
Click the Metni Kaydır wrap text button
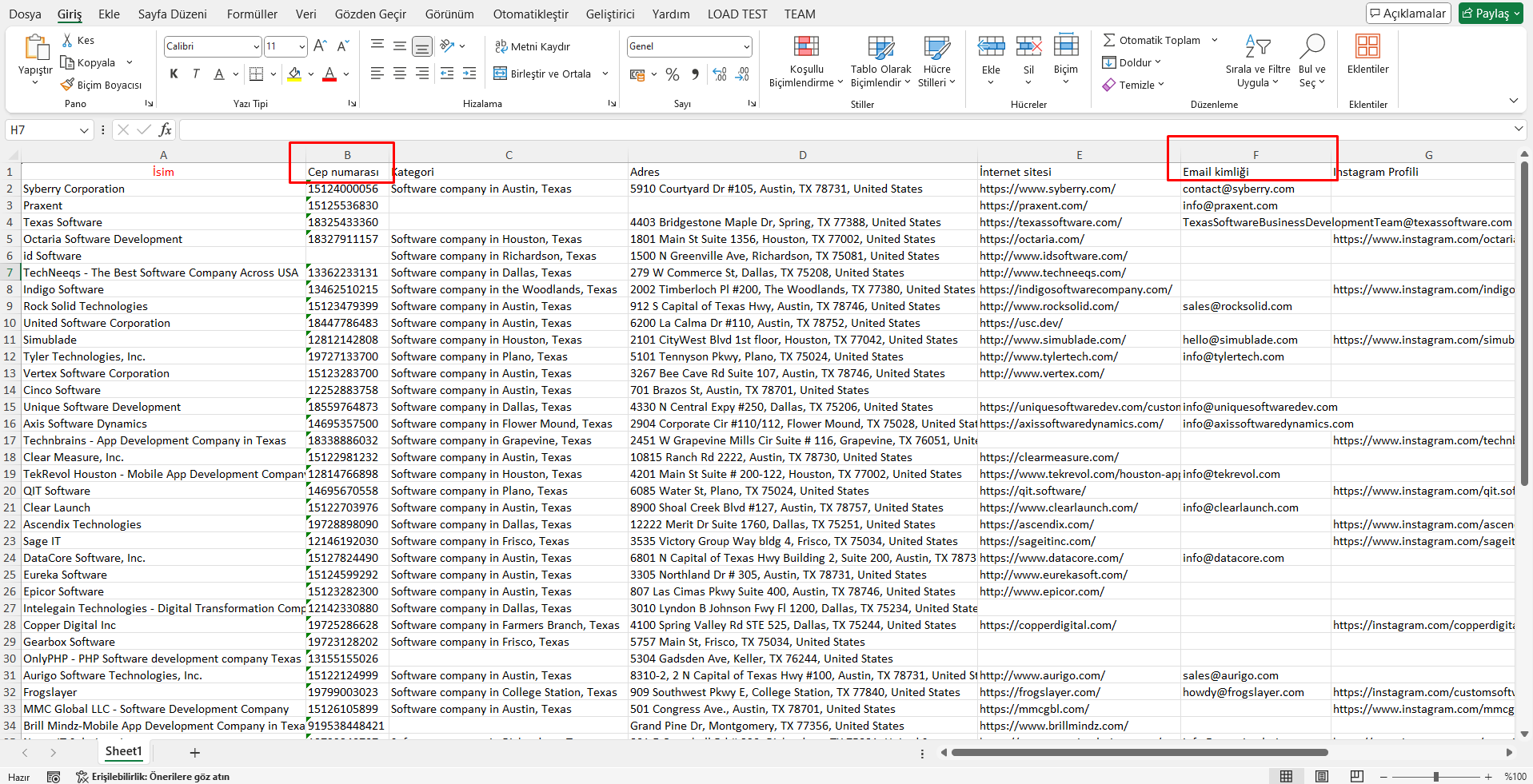click(533, 46)
